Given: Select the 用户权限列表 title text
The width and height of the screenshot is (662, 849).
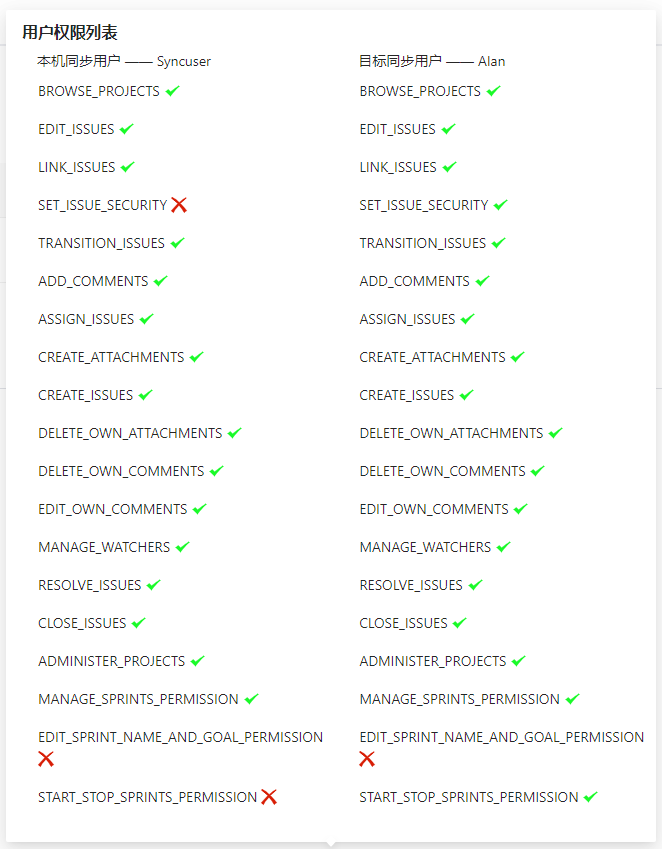Looking at the screenshot, I should [70, 33].
